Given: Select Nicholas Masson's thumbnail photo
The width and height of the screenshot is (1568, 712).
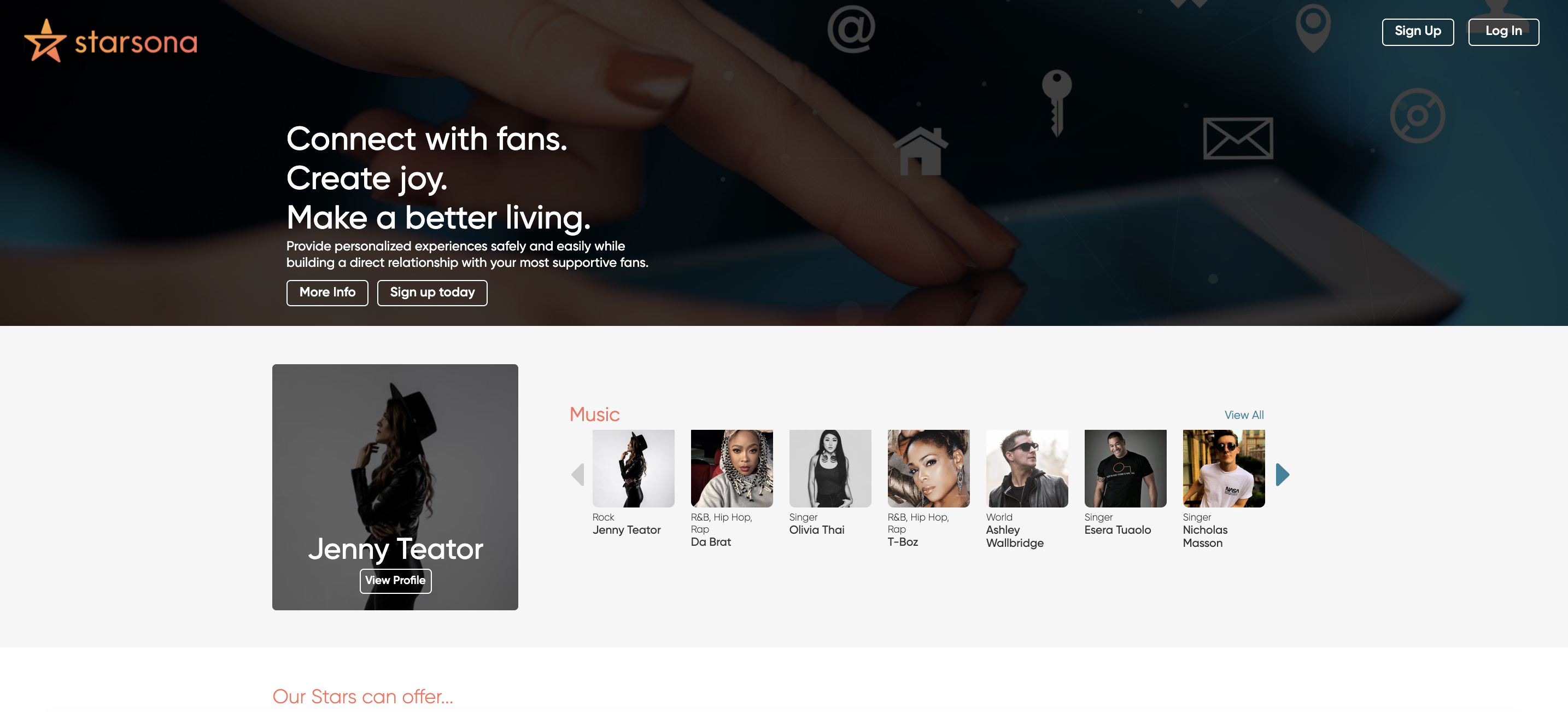Looking at the screenshot, I should (1224, 468).
